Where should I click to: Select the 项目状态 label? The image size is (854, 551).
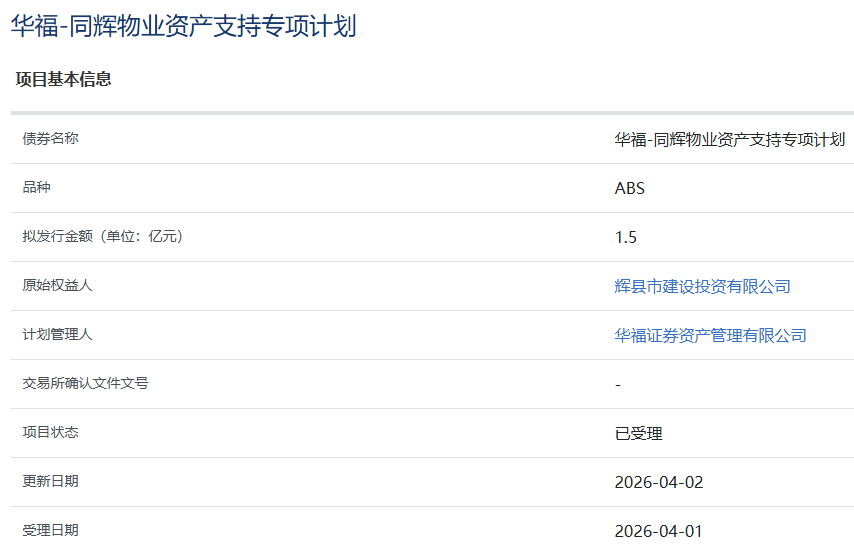[51, 432]
